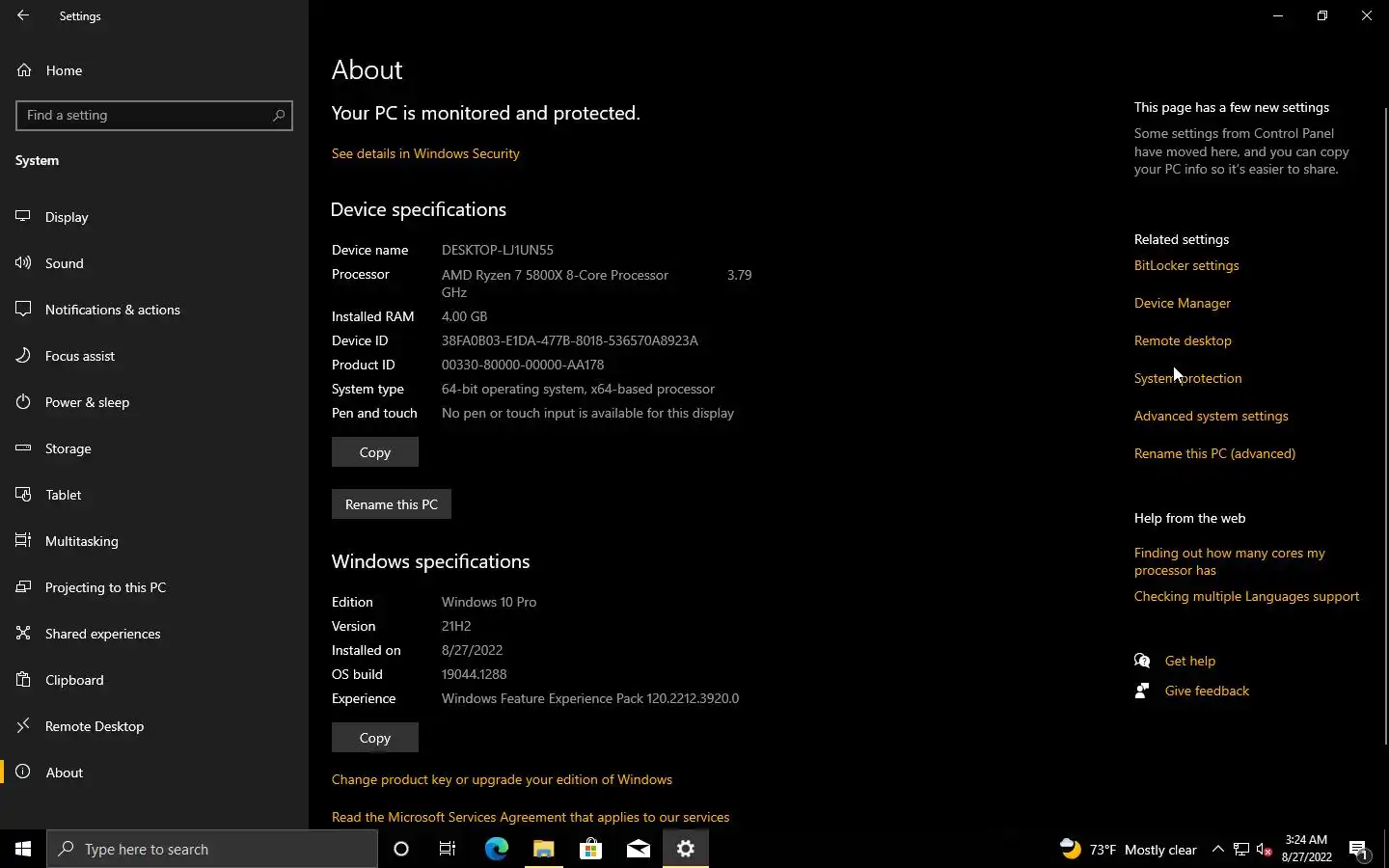Open Microsoft Store from taskbar
The width and height of the screenshot is (1389, 868).
590,849
